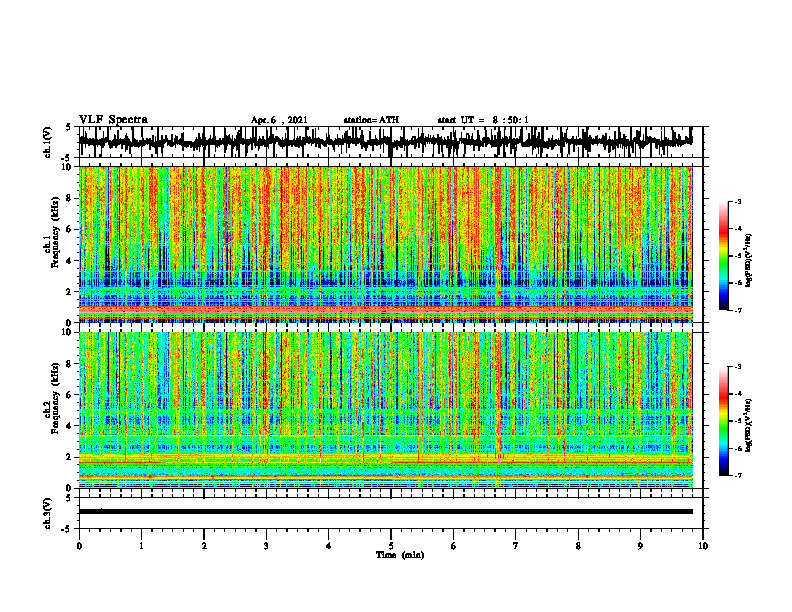Click the "1" tick on the time axis

pos(141,546)
